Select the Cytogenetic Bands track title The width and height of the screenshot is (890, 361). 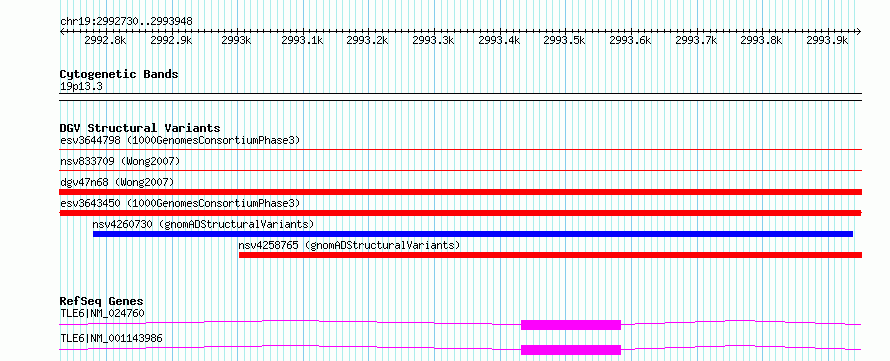point(119,74)
